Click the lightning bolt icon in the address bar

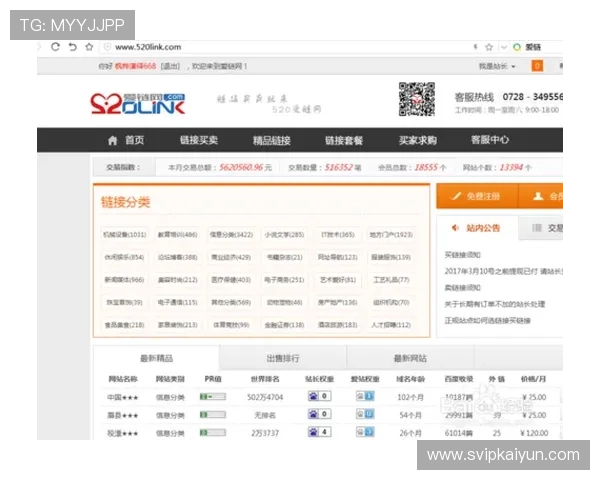(475, 47)
